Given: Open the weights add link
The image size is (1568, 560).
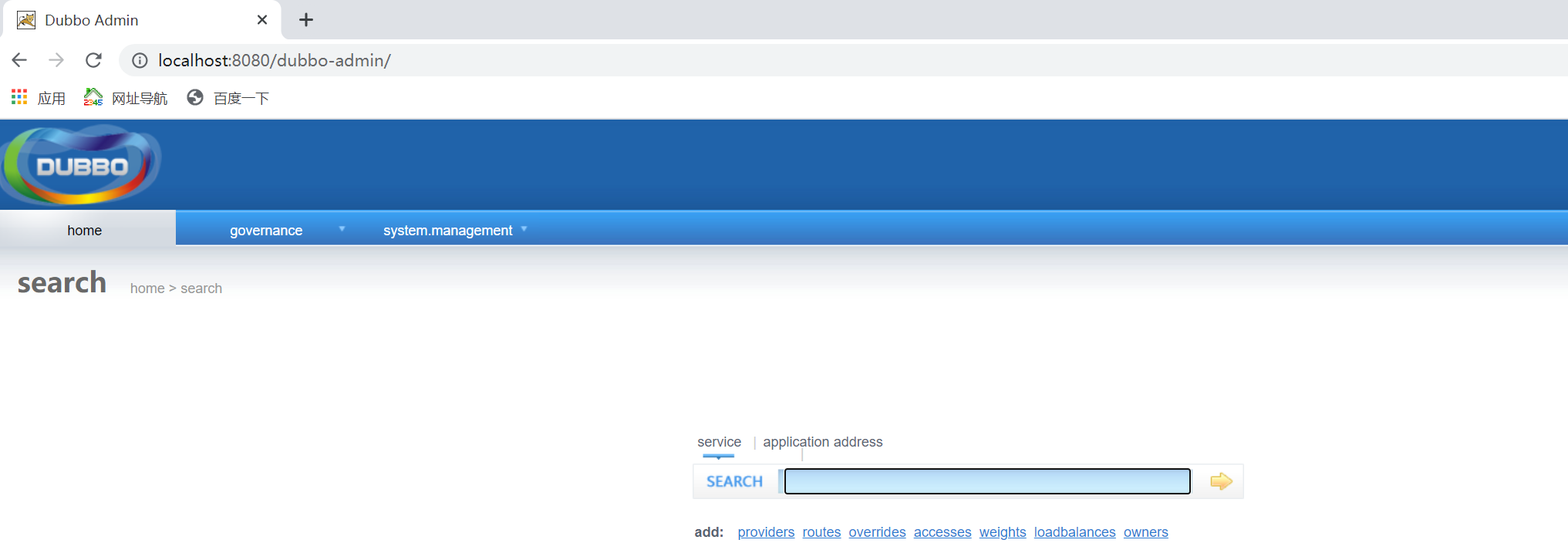Looking at the screenshot, I should pos(1003,532).
